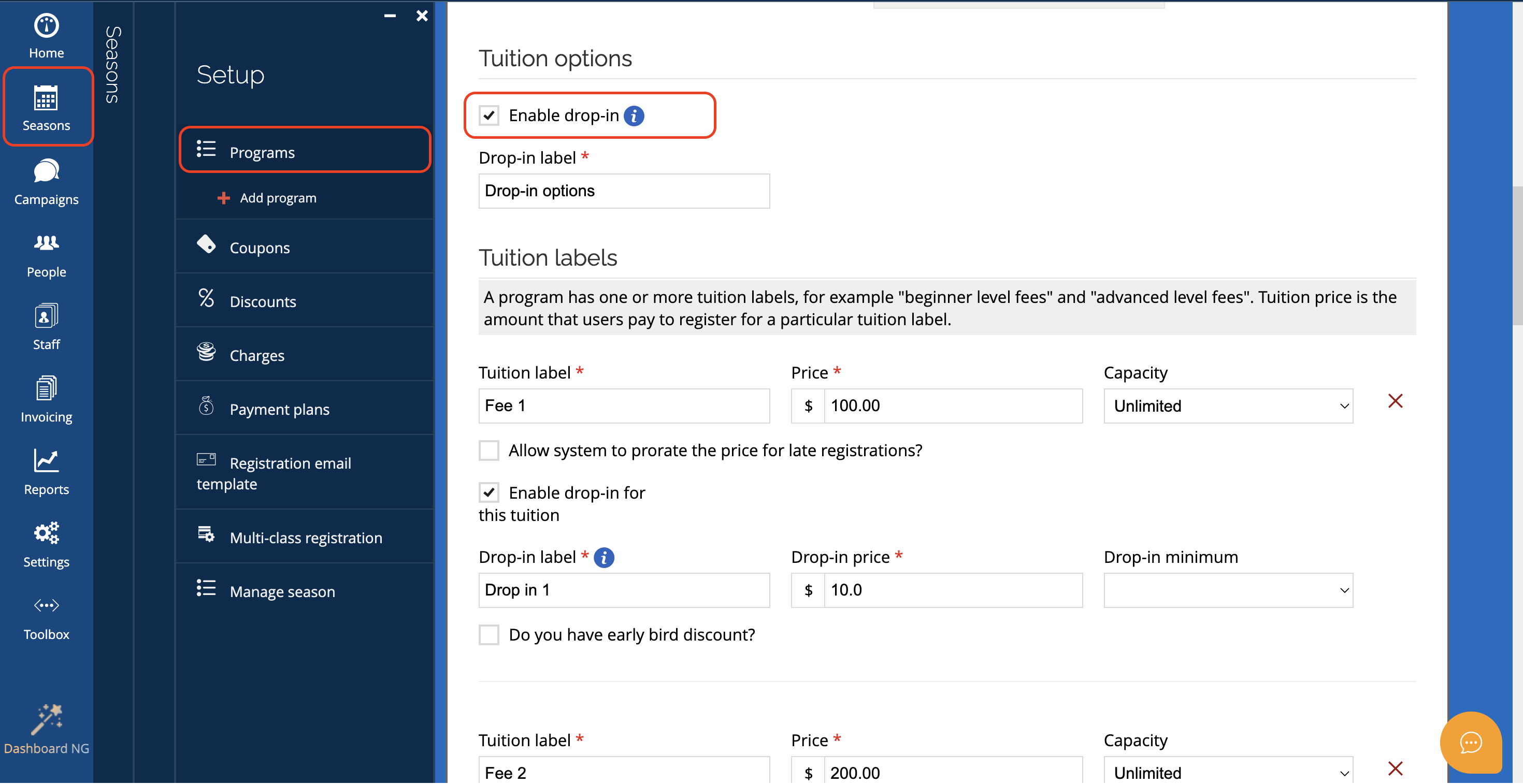Click the info icon beside Enable drop-in
Viewport: 1523px width, 784px height.
pos(634,116)
